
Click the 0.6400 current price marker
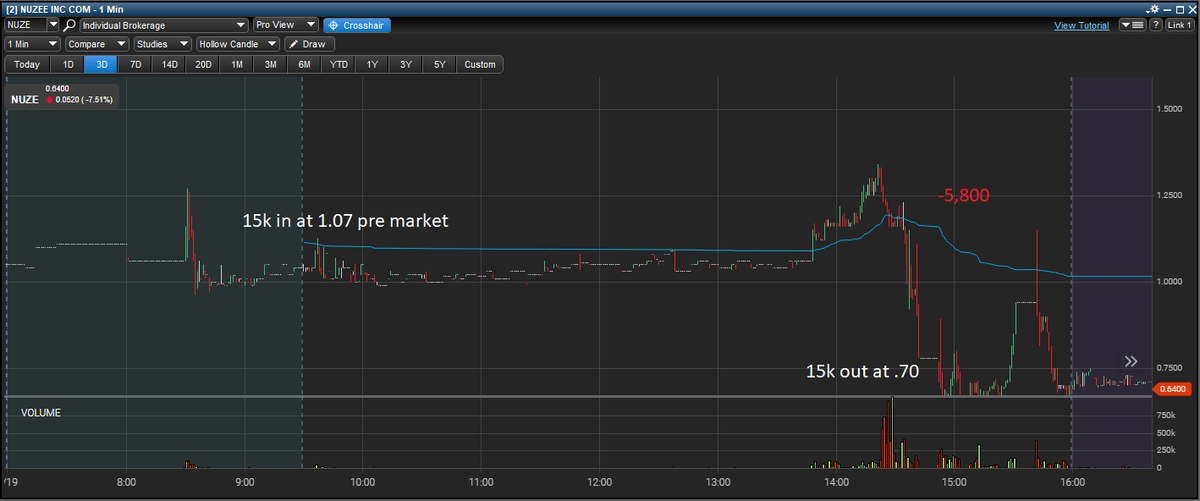[x=1173, y=389]
